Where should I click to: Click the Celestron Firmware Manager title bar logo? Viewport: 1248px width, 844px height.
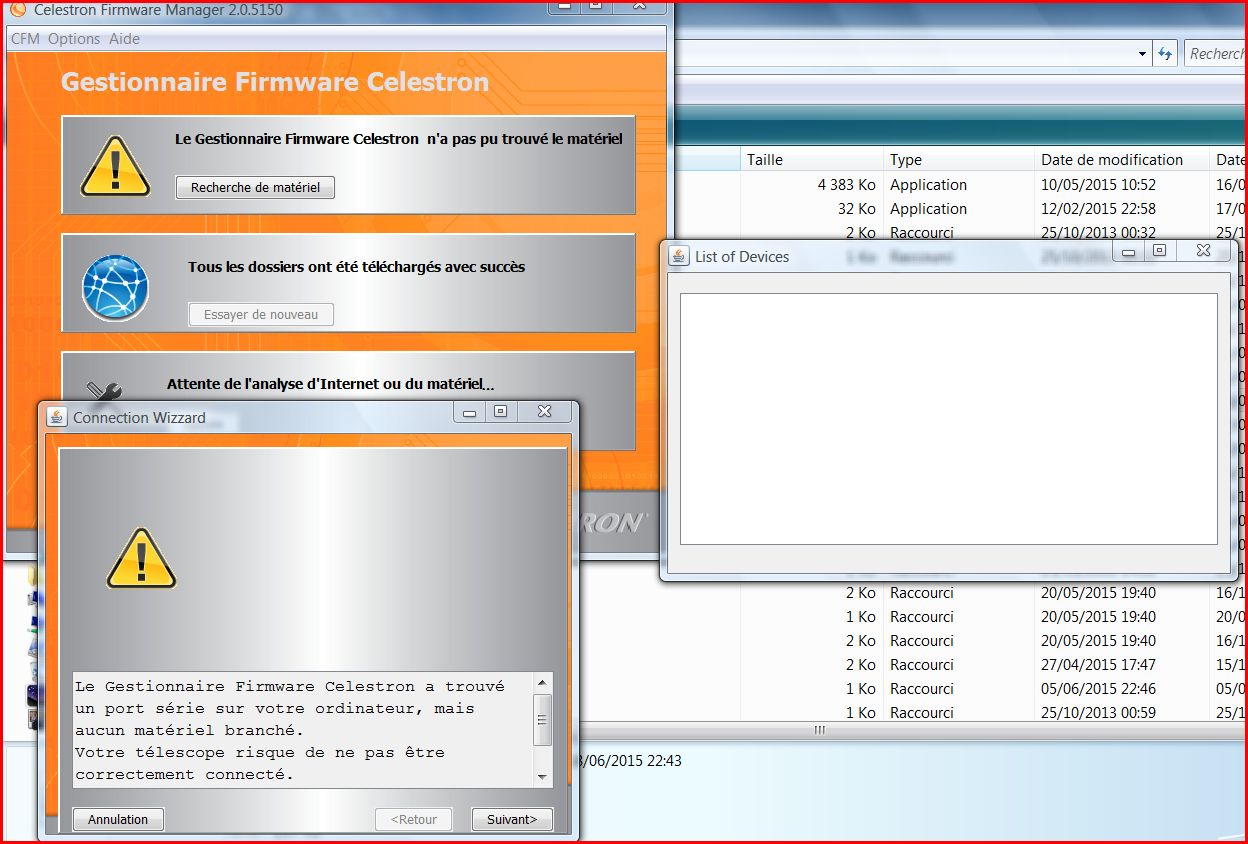click(x=17, y=9)
